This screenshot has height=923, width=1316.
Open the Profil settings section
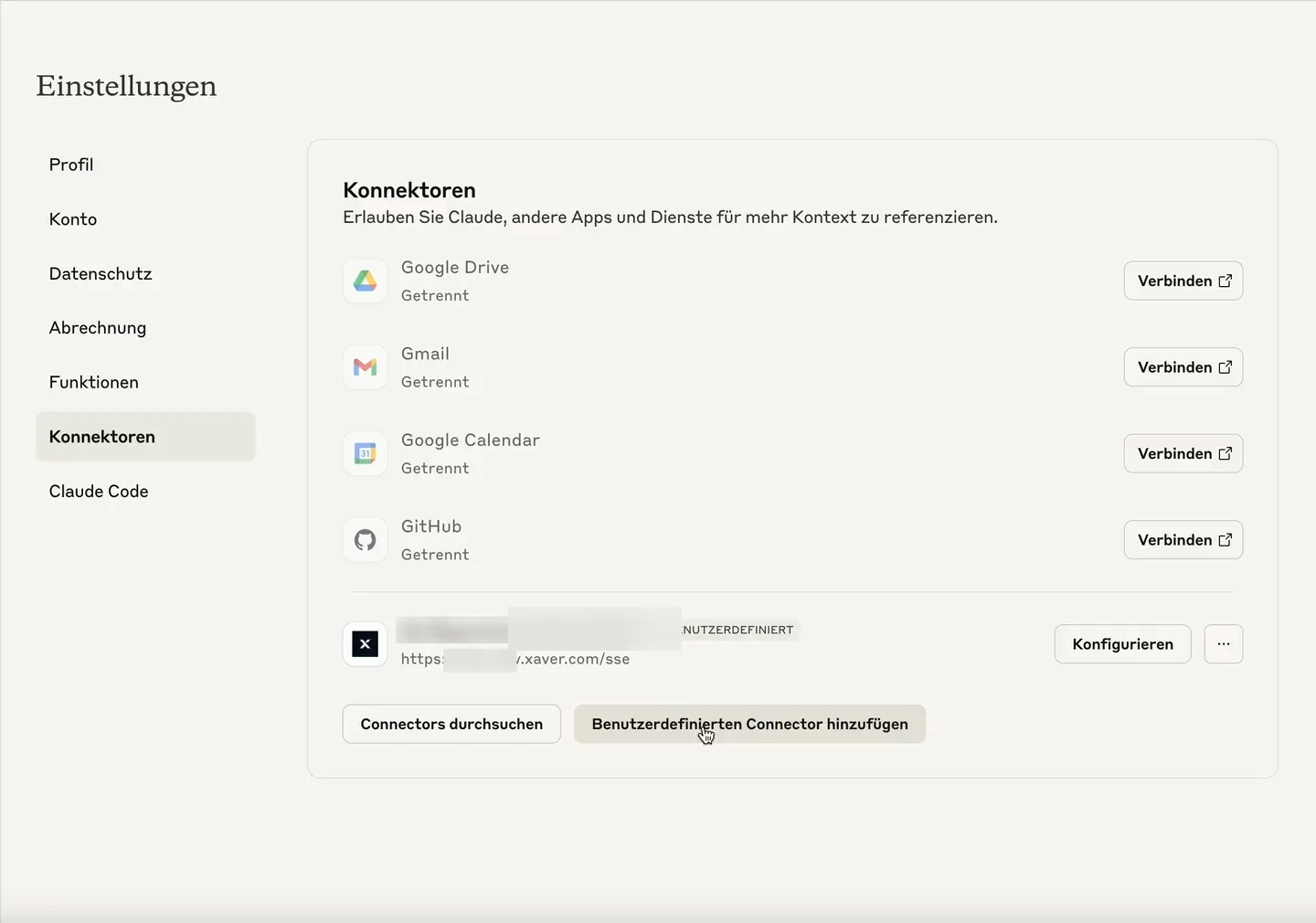[x=145, y=164]
